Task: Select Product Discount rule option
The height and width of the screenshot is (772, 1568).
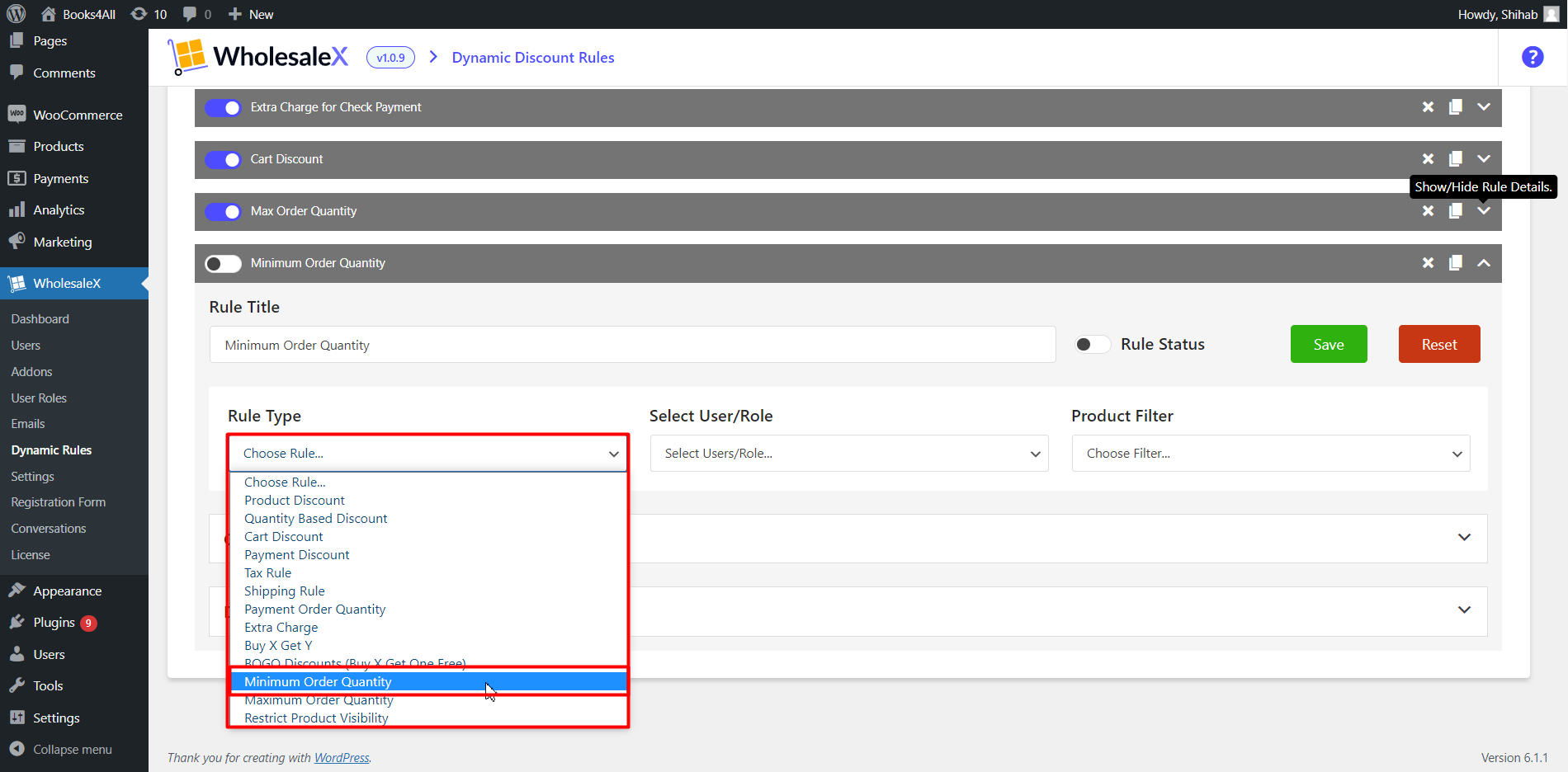Action: (428, 500)
